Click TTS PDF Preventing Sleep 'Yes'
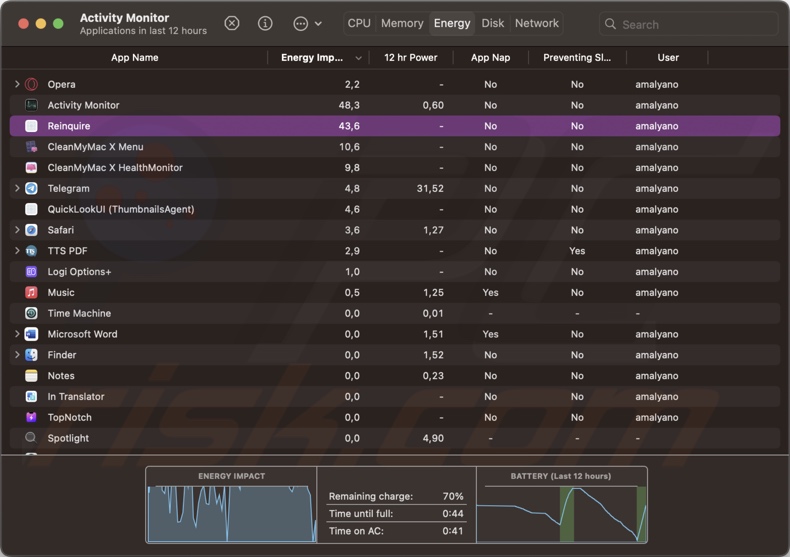 [x=577, y=251]
